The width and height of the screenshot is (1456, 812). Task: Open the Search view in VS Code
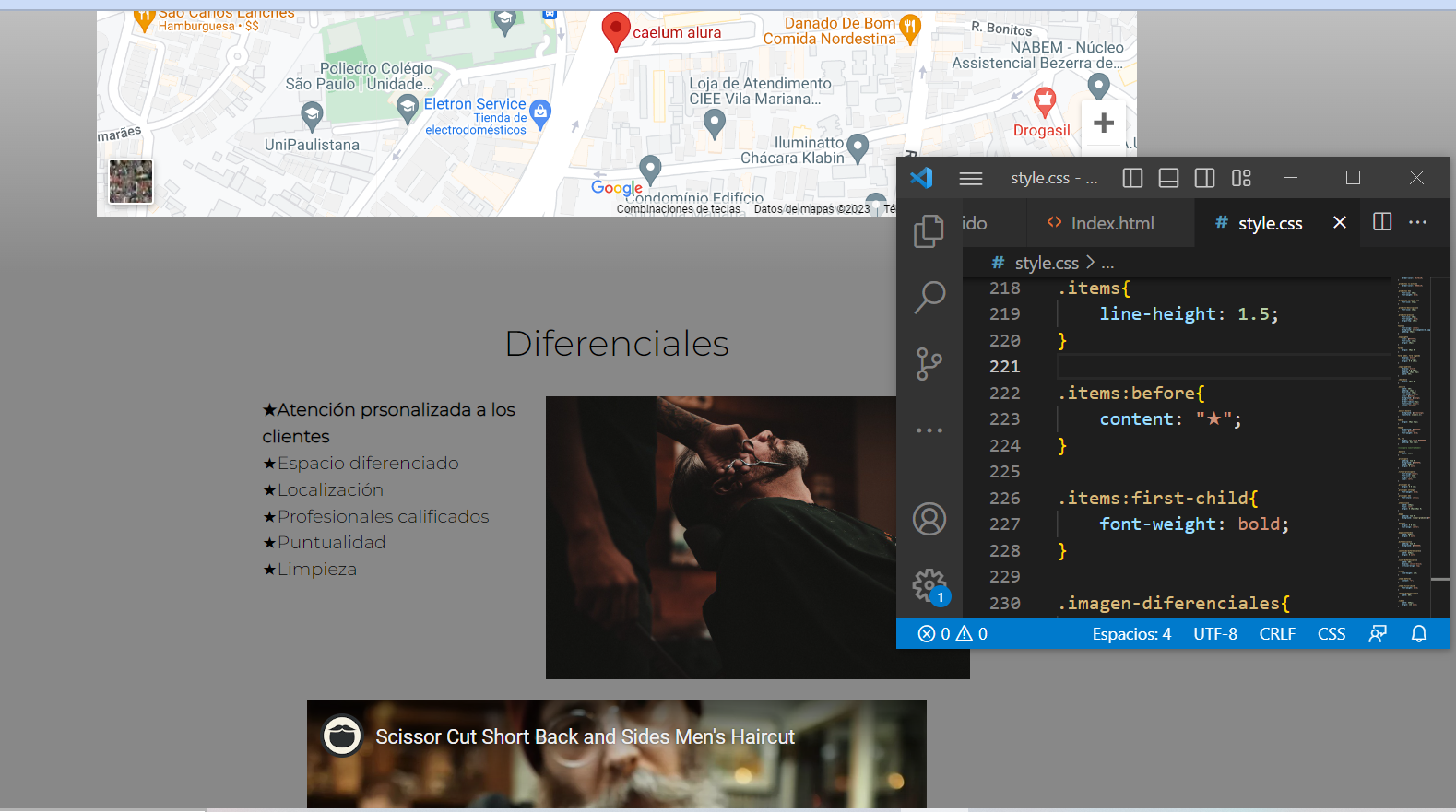pos(929,297)
